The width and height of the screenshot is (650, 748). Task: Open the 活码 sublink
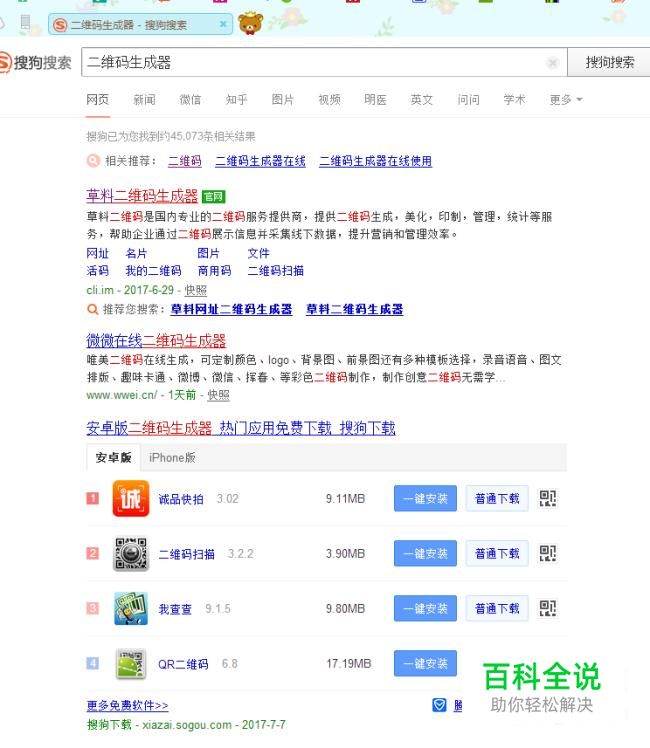(x=98, y=271)
